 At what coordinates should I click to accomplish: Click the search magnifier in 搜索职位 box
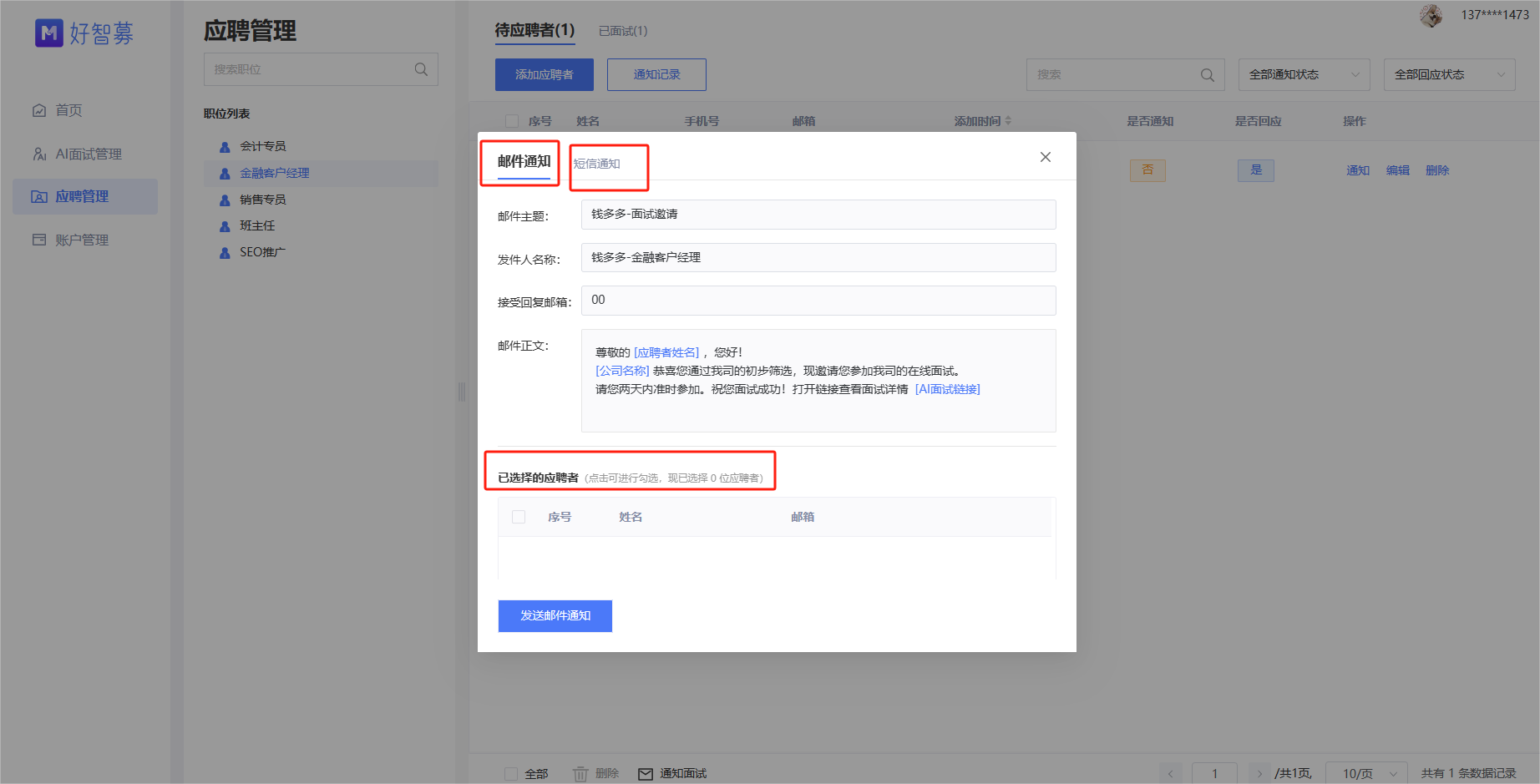coord(421,69)
